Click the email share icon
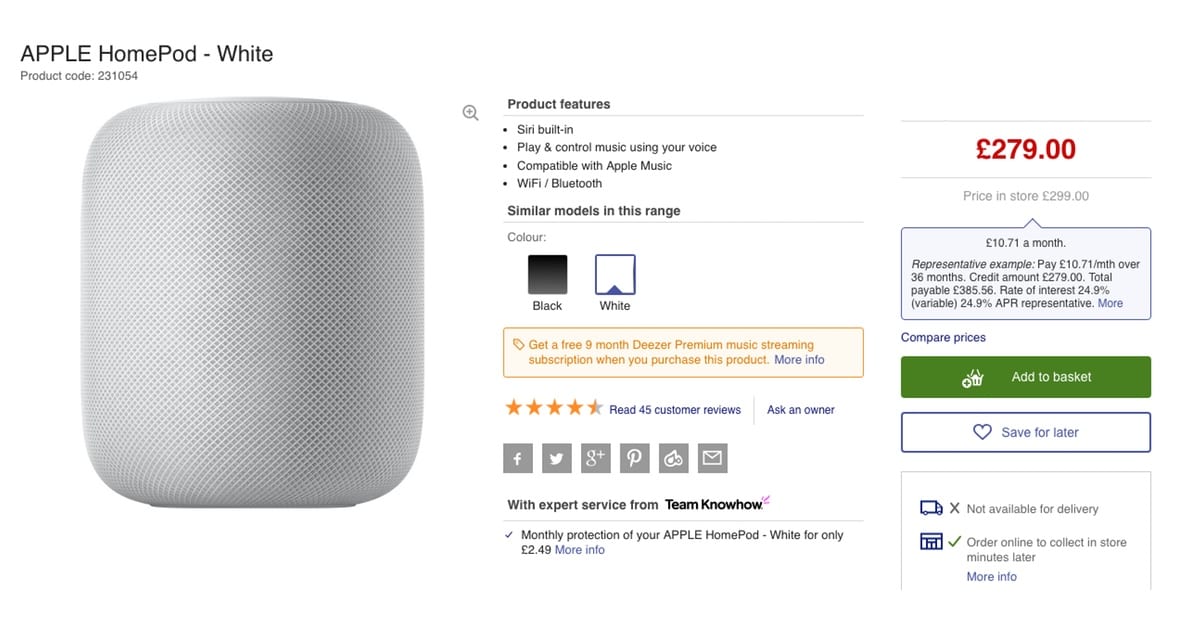Viewport: 1200px width, 630px height. [x=712, y=459]
